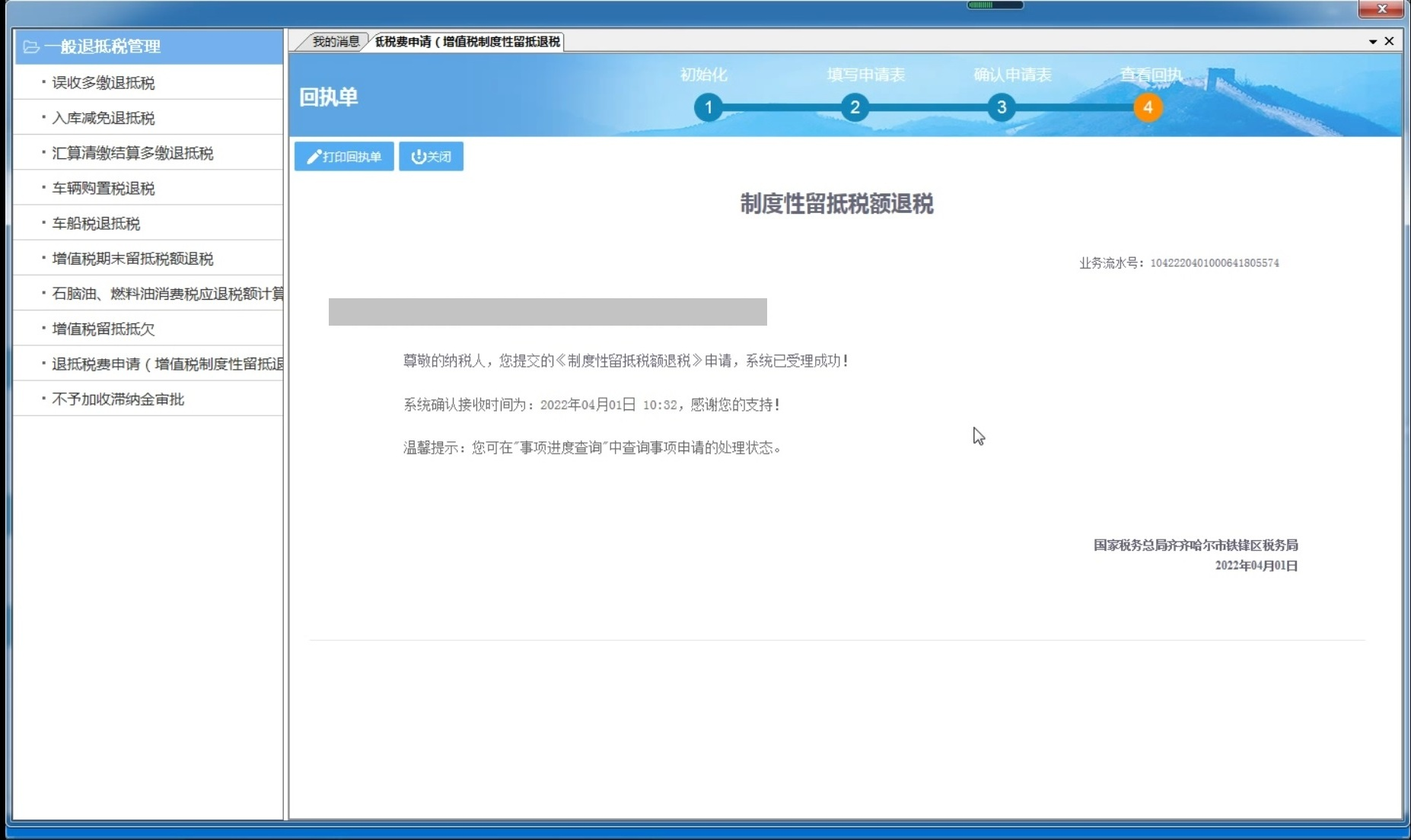Image resolution: width=1411 pixels, height=840 pixels.
Task: Open 车辆购置税退税 entry
Action: (104, 188)
